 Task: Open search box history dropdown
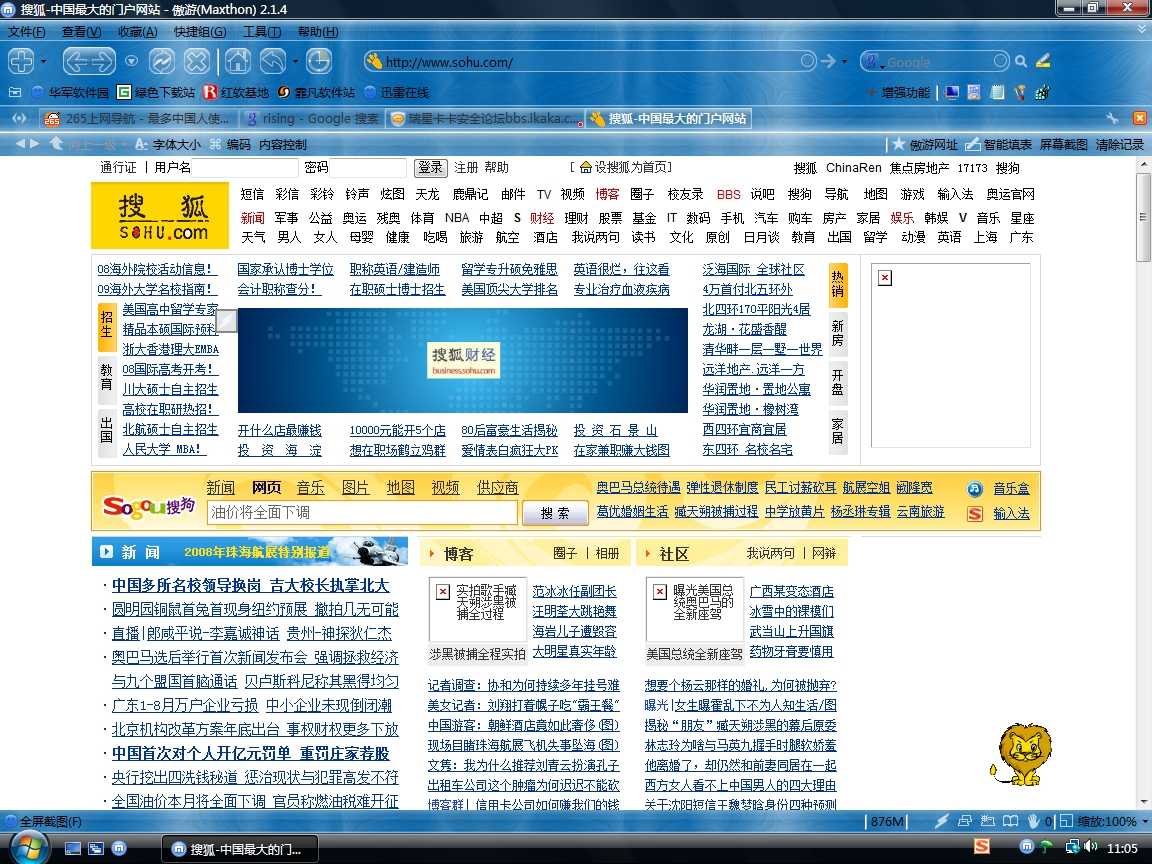(1001, 62)
